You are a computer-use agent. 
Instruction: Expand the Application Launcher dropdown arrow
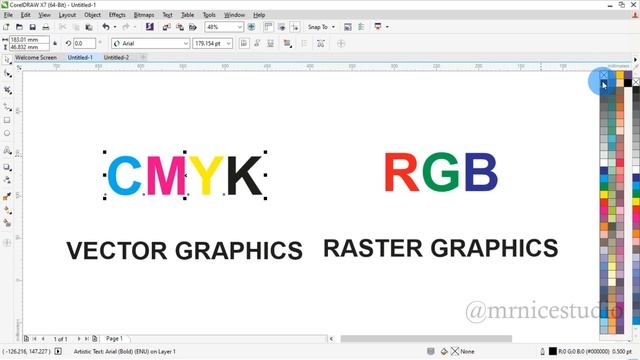[x=387, y=27]
